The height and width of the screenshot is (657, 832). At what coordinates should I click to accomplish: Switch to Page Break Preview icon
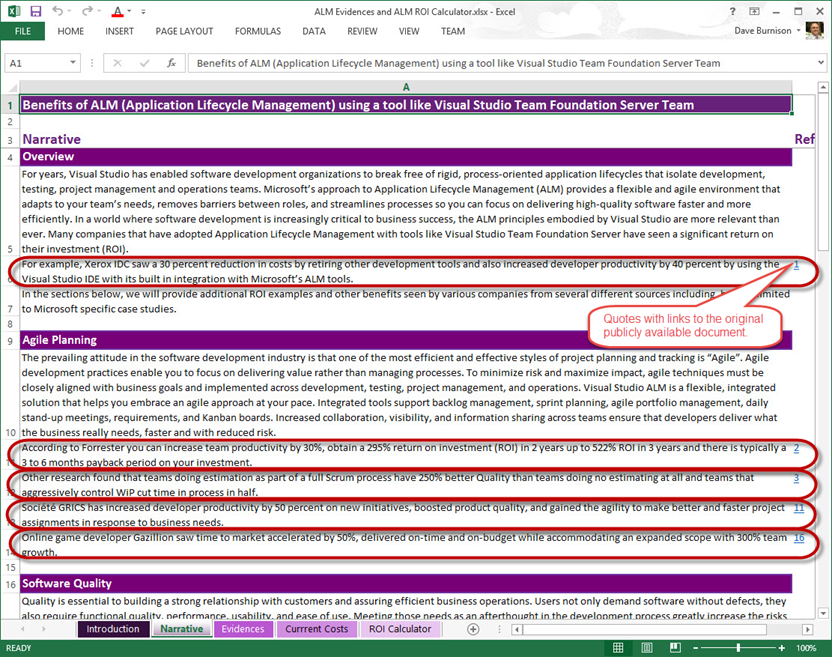(675, 647)
